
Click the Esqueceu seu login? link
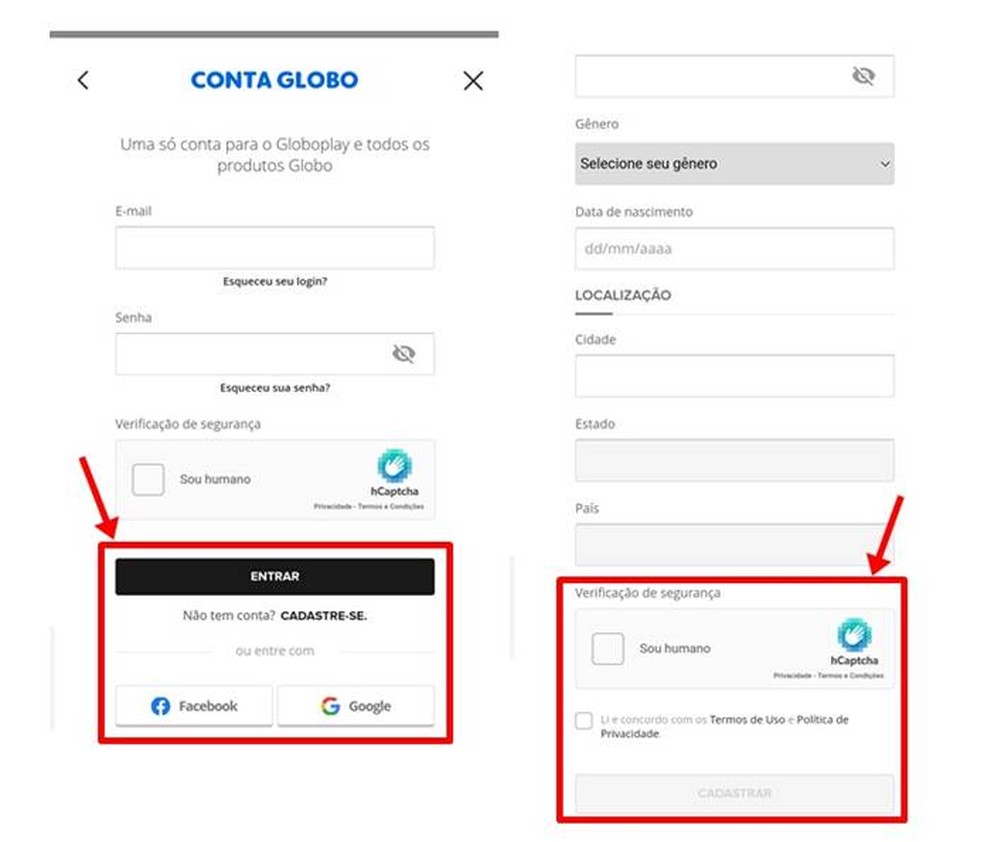pos(275,281)
